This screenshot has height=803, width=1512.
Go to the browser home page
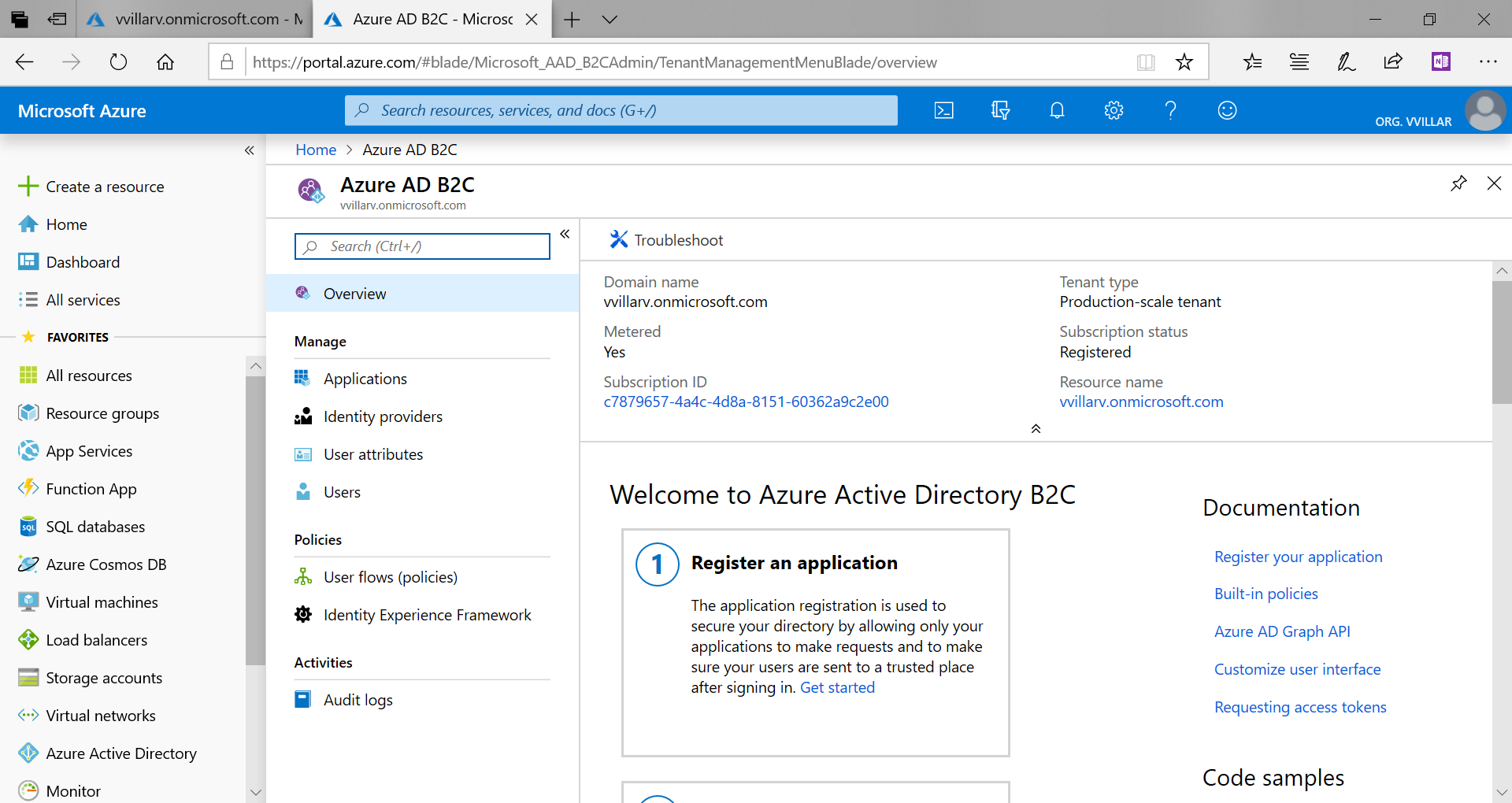pos(165,62)
